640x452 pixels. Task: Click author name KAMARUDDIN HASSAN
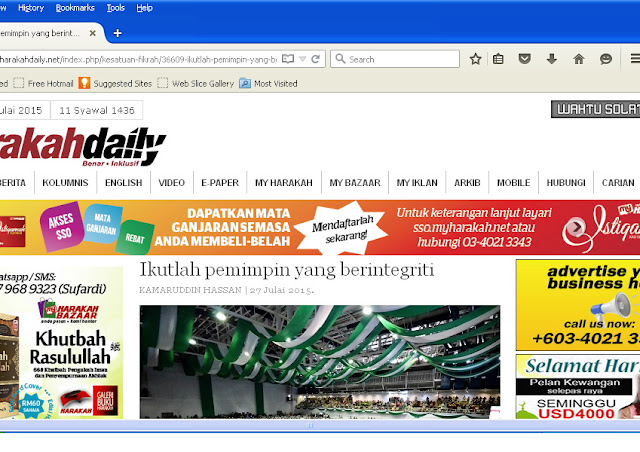pyautogui.click(x=190, y=290)
